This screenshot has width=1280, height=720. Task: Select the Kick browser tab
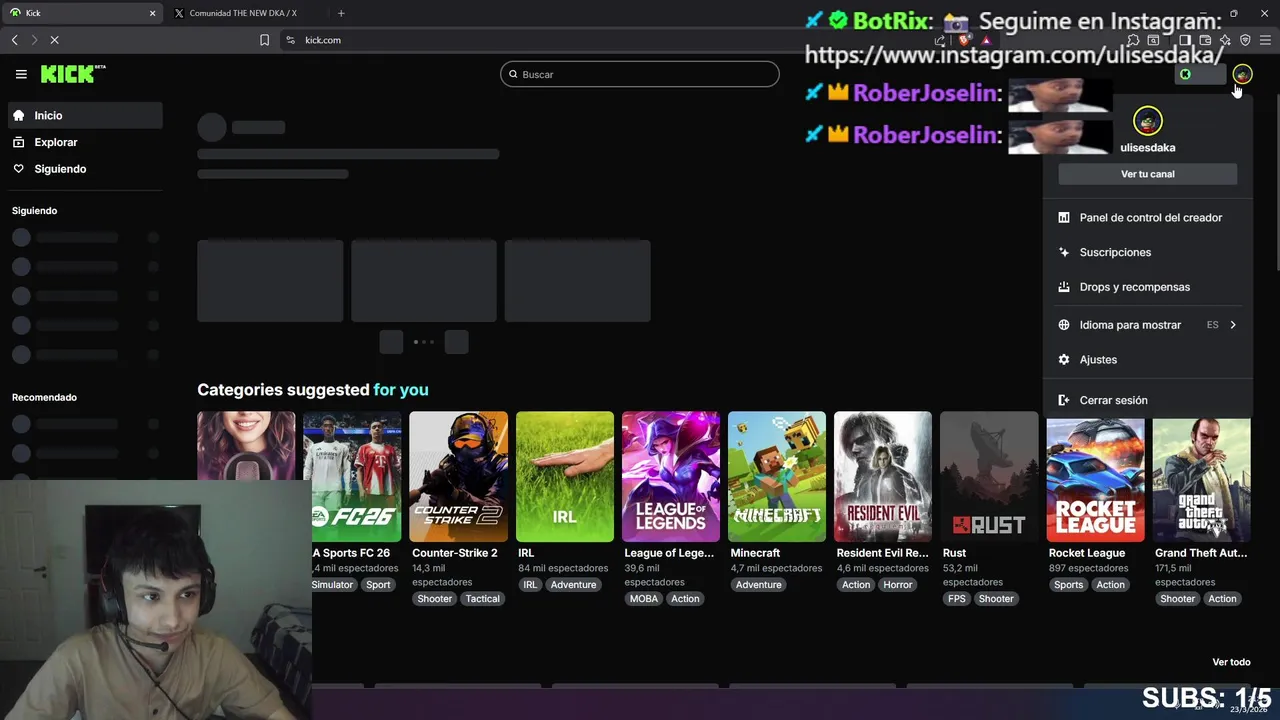pyautogui.click(x=82, y=13)
